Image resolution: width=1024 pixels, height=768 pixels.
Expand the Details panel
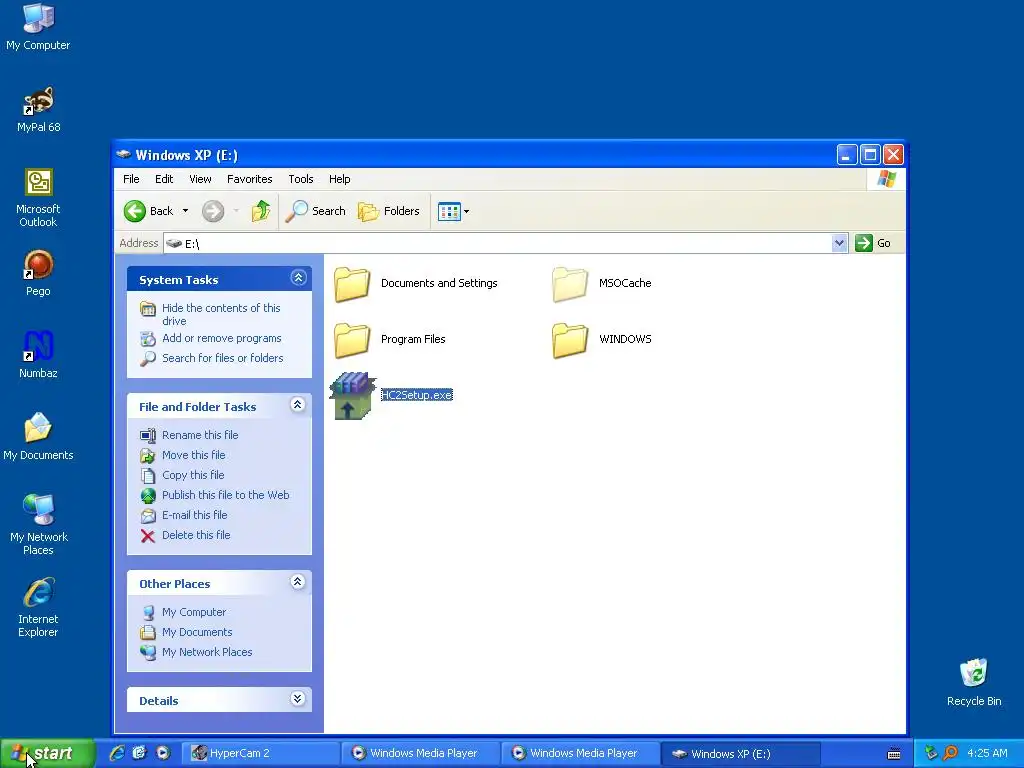tap(298, 699)
